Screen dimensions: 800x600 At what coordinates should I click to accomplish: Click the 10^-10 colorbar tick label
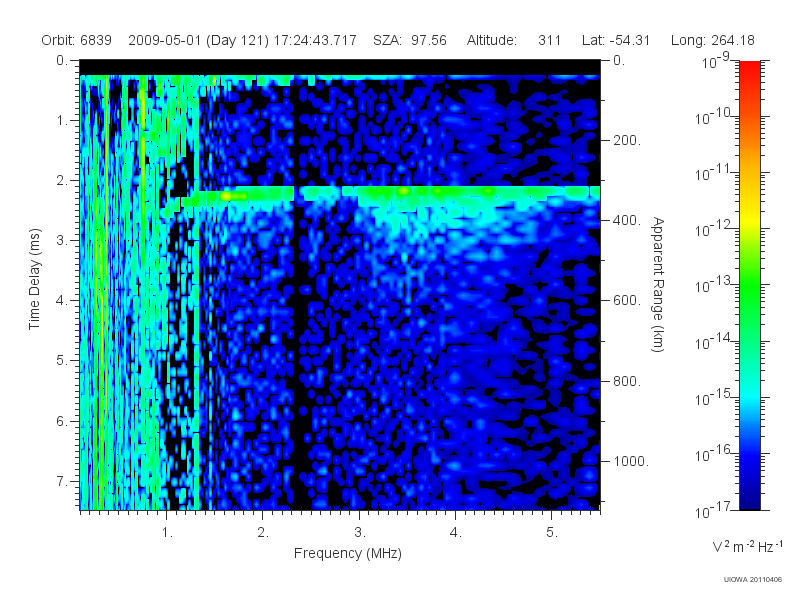click(x=714, y=117)
